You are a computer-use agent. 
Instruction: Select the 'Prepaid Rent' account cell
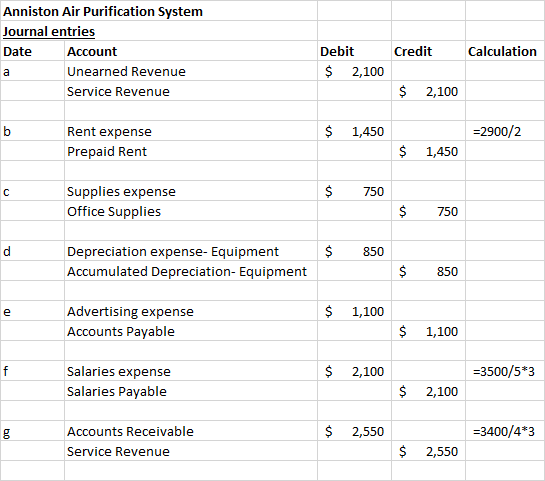tap(191, 151)
